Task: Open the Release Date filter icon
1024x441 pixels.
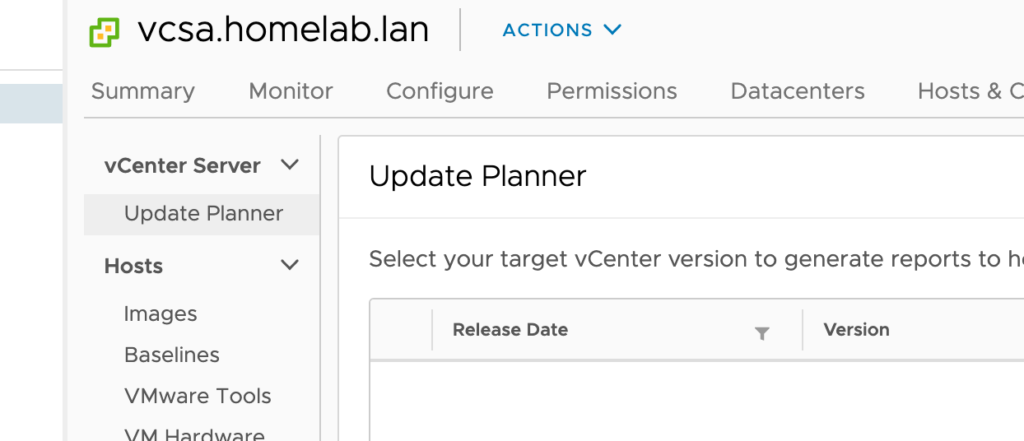Action: (761, 334)
